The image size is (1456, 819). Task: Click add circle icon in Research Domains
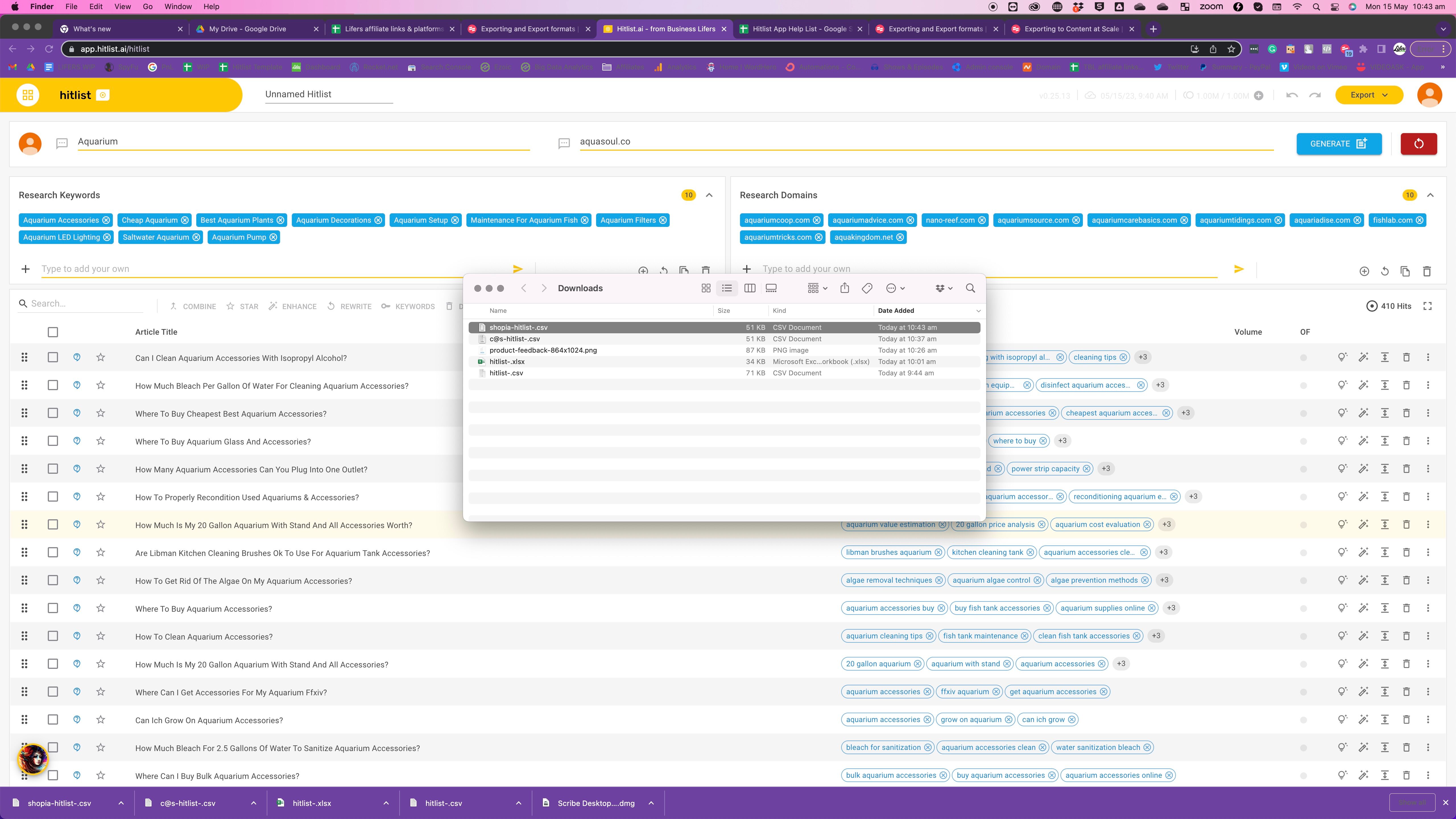(x=1364, y=271)
